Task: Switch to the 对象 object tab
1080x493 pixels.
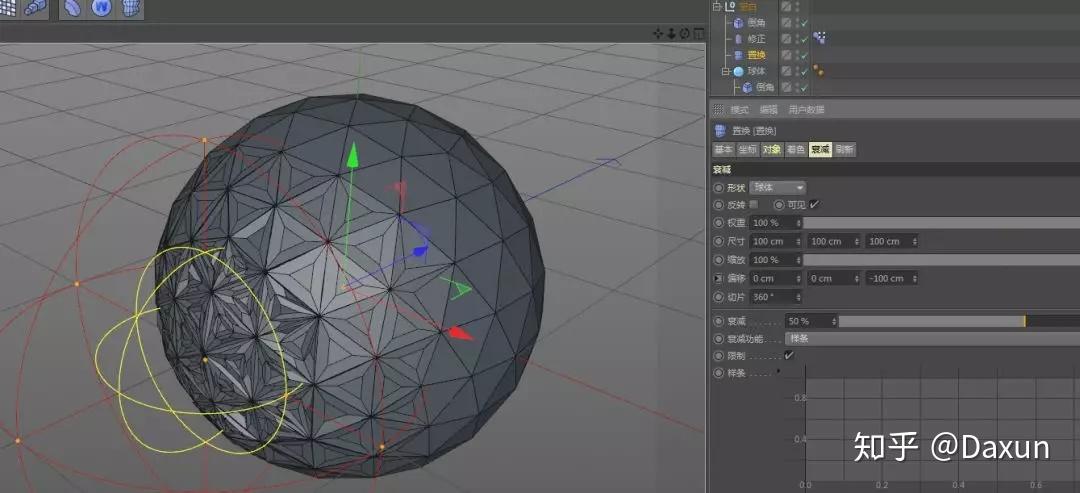Action: point(771,149)
